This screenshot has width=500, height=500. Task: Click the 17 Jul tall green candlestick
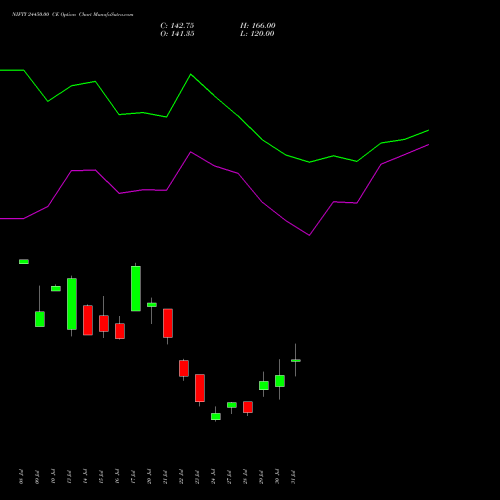tap(136, 289)
